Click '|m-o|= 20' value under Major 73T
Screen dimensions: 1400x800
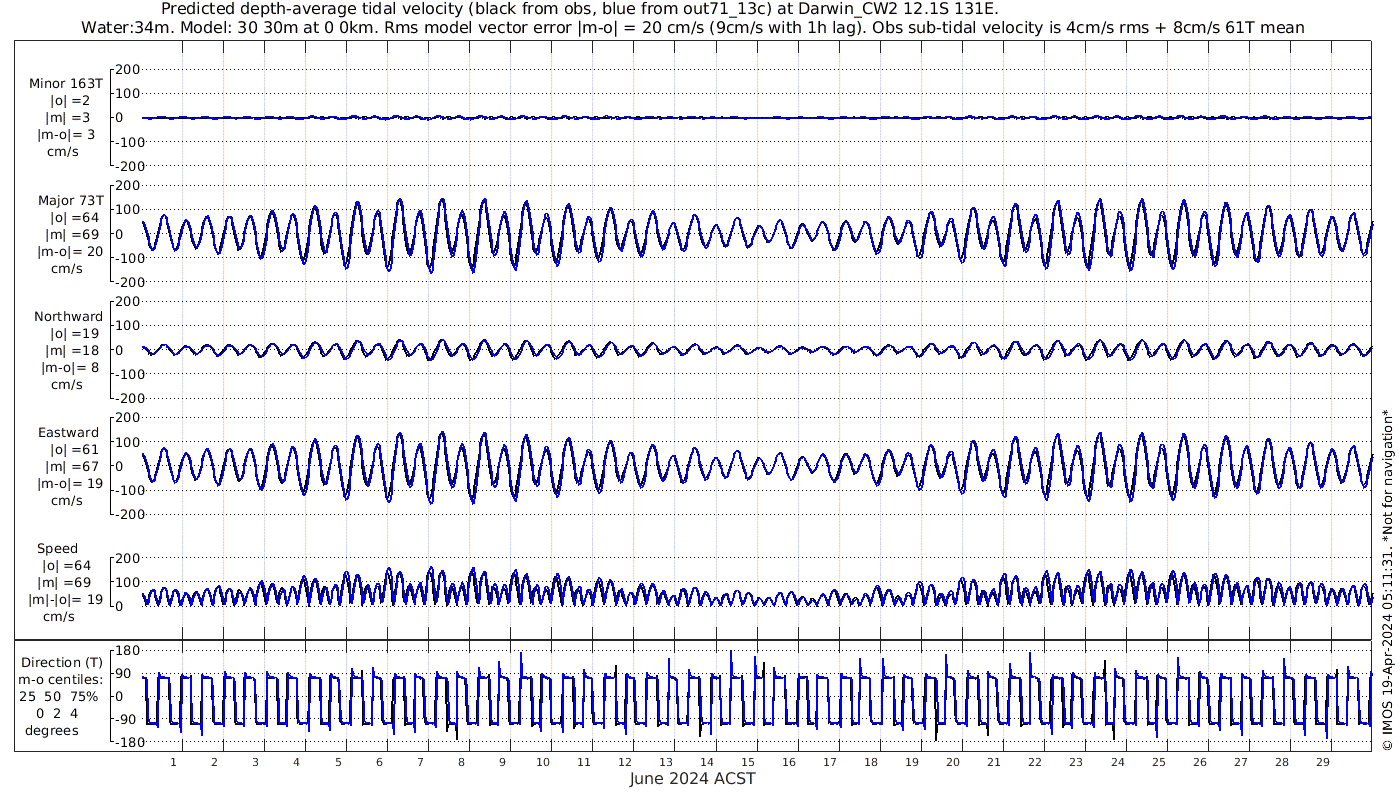coord(70,251)
